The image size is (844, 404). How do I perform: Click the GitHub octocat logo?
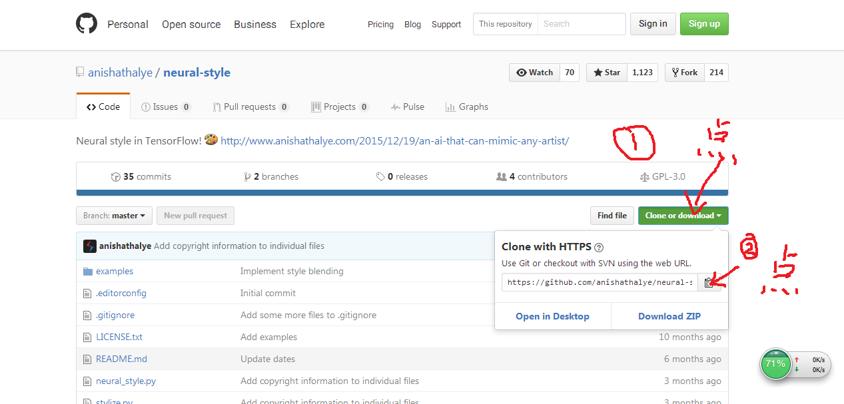[x=86, y=24]
